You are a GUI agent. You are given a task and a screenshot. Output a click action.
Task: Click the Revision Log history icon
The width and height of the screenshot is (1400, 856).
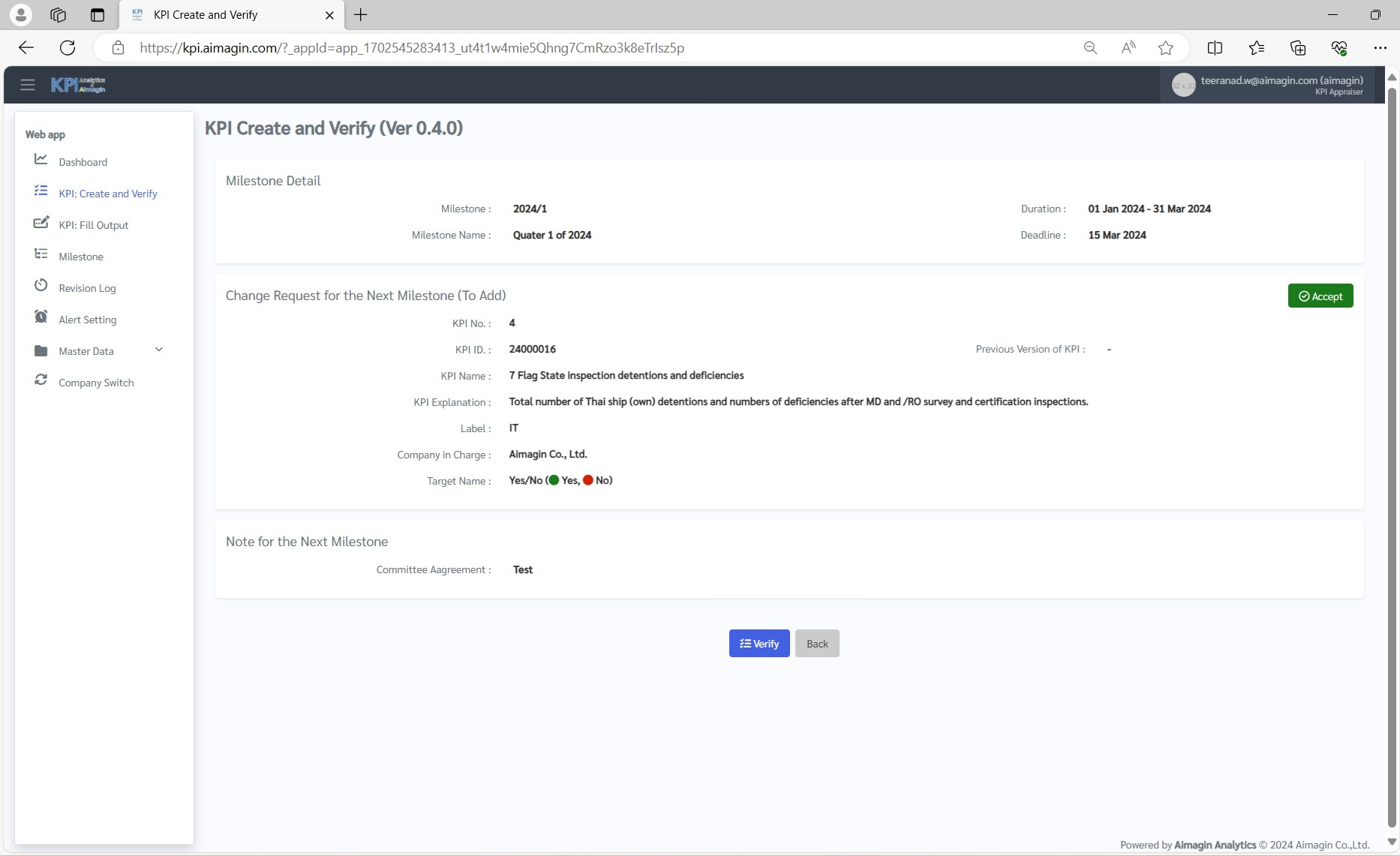pyautogui.click(x=41, y=286)
